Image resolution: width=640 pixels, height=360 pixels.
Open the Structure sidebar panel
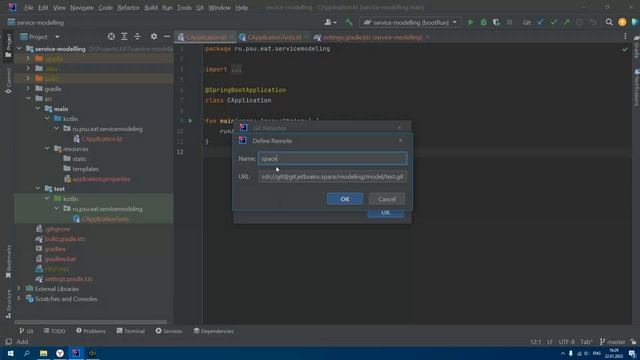click(8, 304)
